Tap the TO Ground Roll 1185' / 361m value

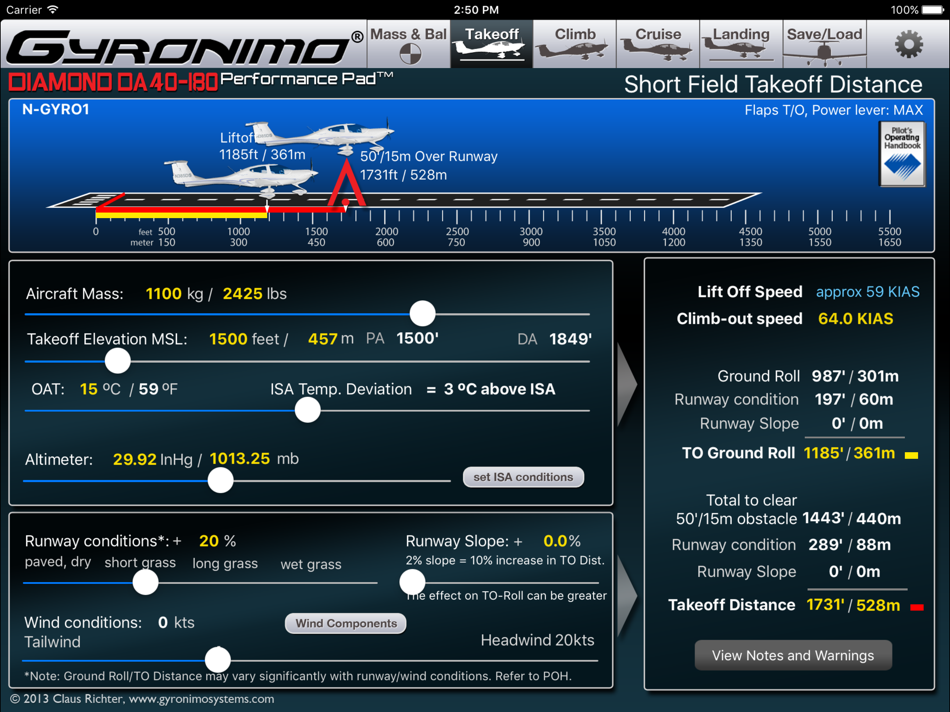point(849,453)
